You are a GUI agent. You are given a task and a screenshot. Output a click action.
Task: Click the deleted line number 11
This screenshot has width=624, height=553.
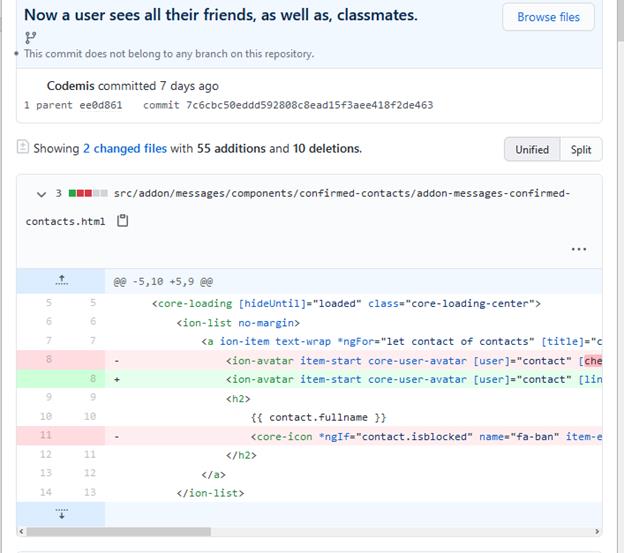(x=46, y=435)
